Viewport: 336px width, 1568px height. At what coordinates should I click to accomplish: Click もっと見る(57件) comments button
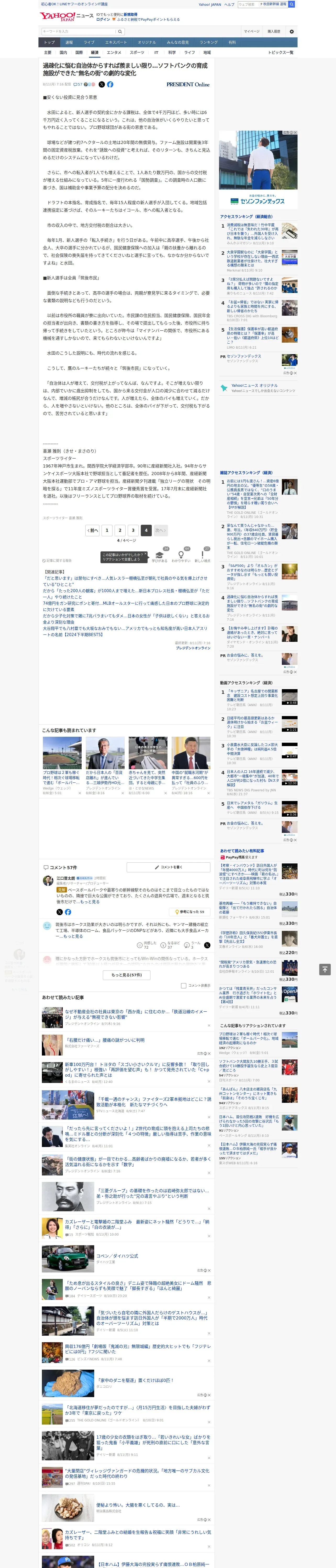[x=127, y=975]
